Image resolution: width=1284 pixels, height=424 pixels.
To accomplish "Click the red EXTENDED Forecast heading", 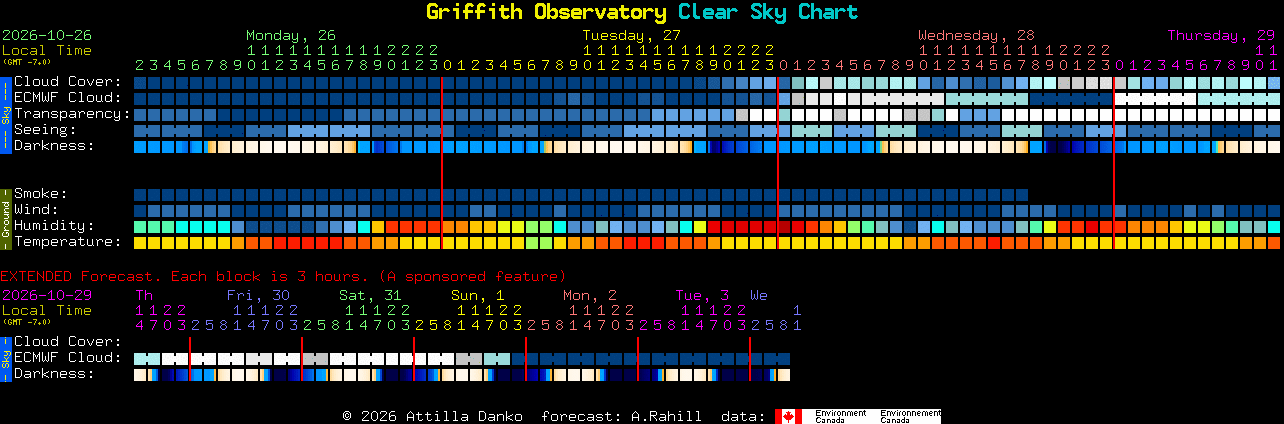I will pyautogui.click(x=283, y=276).
